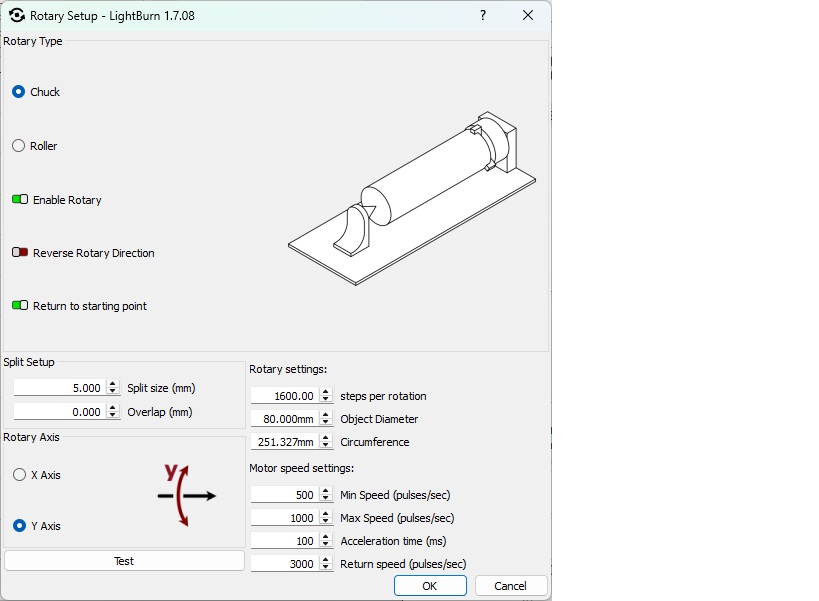Increase steps per rotation value
Image resolution: width=819 pixels, height=601 pixels.
click(x=325, y=392)
